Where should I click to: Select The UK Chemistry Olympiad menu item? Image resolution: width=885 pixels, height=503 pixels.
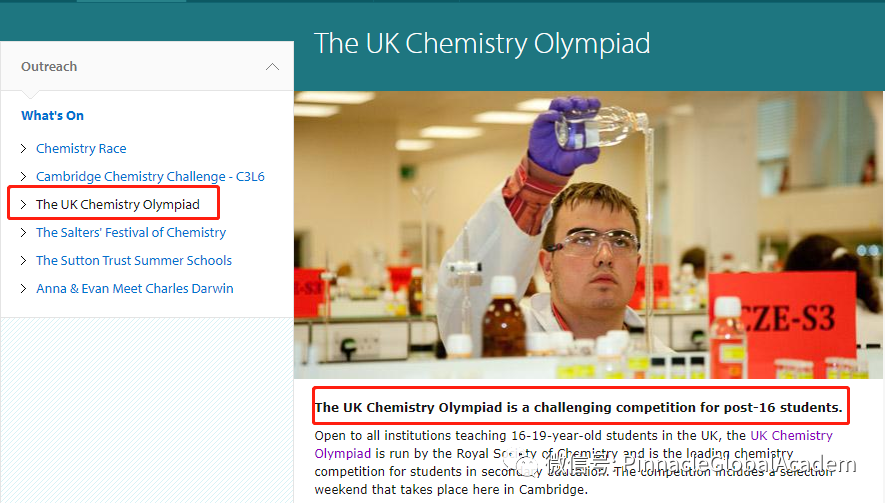coord(118,205)
